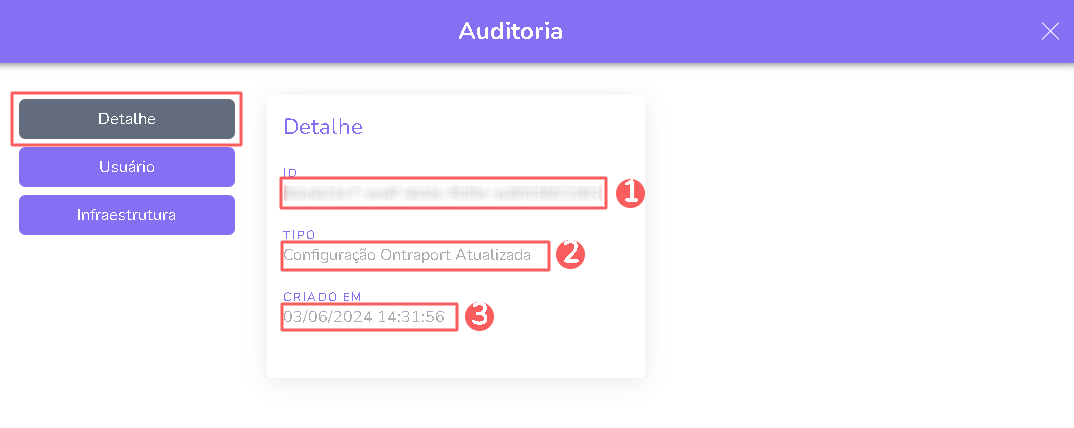This screenshot has height=428, width=1074.
Task: Click the word 'Ontraport' in the type value
Action: 415,255
